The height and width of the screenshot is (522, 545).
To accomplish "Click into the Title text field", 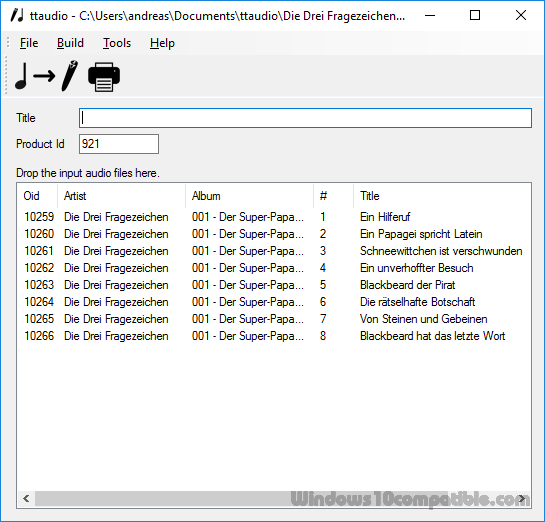I will point(305,118).
